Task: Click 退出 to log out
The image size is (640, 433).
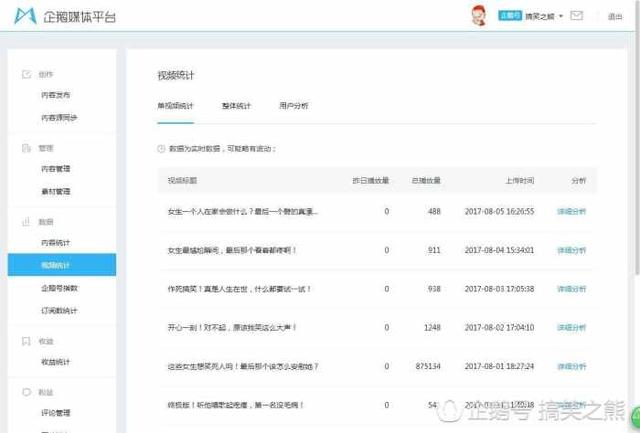Action: (x=614, y=16)
